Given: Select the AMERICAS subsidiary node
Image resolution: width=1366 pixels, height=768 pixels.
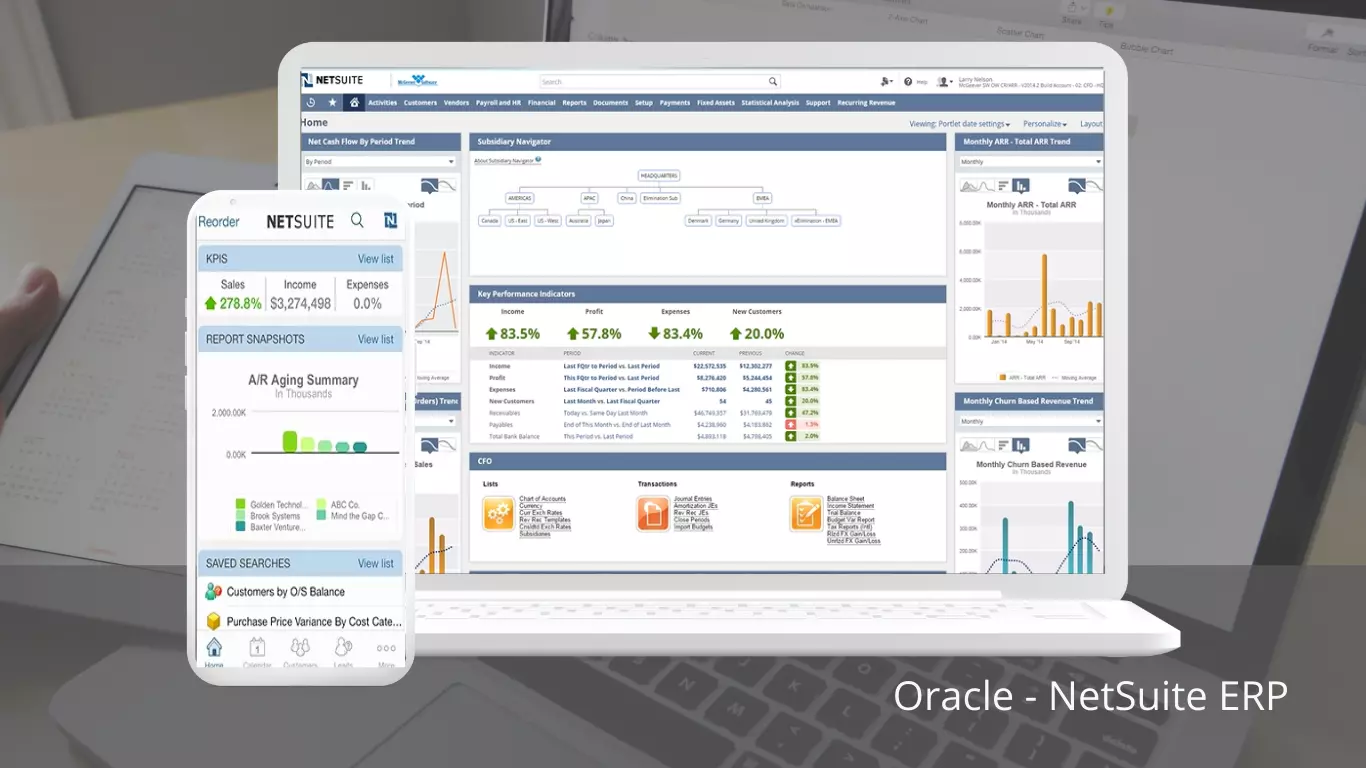Looking at the screenshot, I should 520,198.
